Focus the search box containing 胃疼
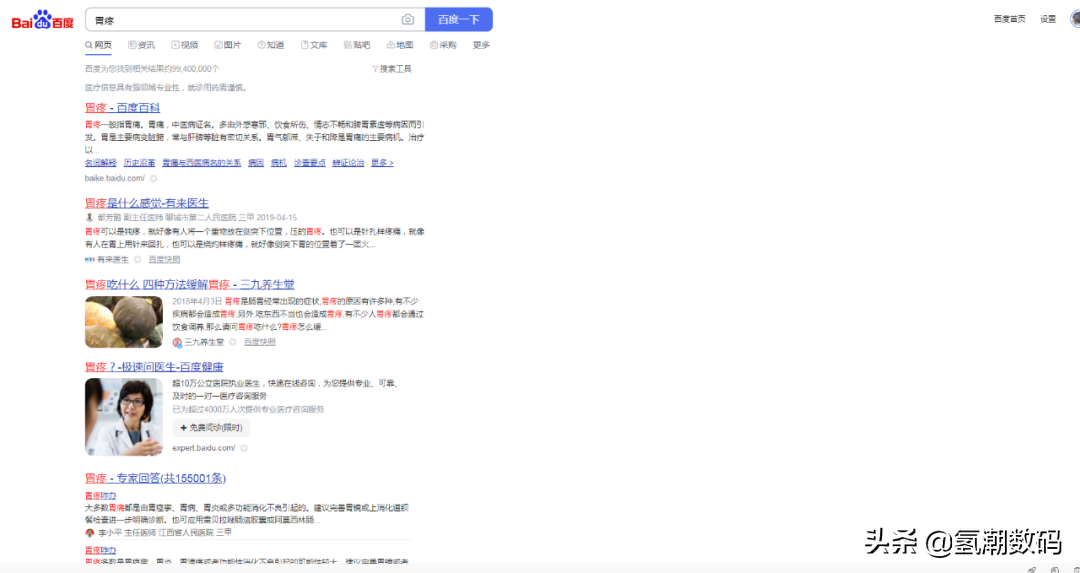The height and width of the screenshot is (573, 1080). pos(255,19)
